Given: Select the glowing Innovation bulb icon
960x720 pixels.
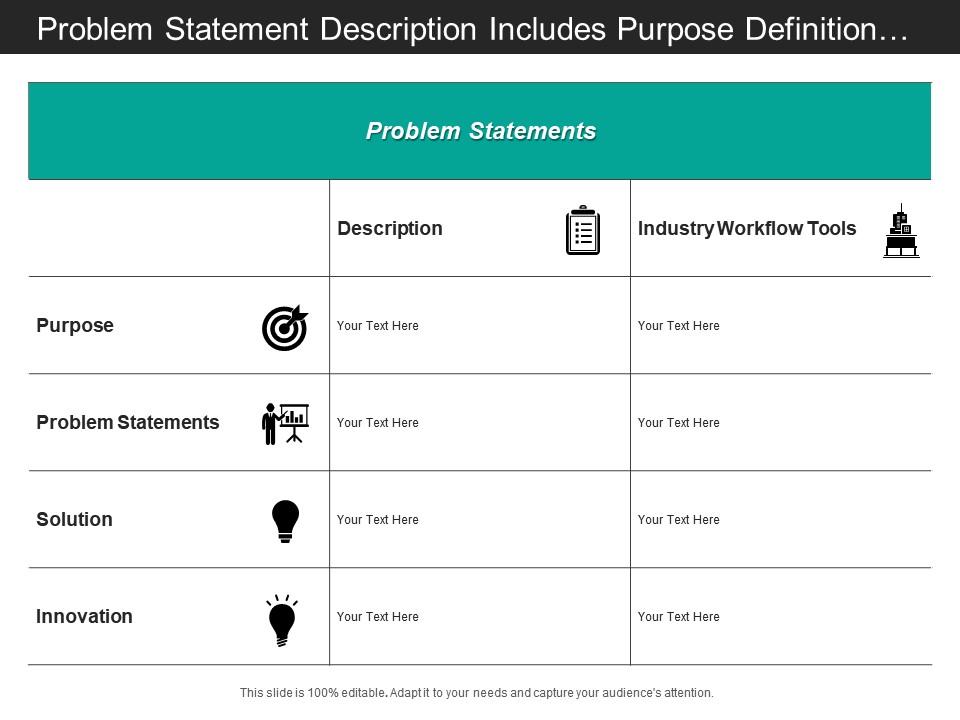Looking at the screenshot, I should tap(282, 620).
